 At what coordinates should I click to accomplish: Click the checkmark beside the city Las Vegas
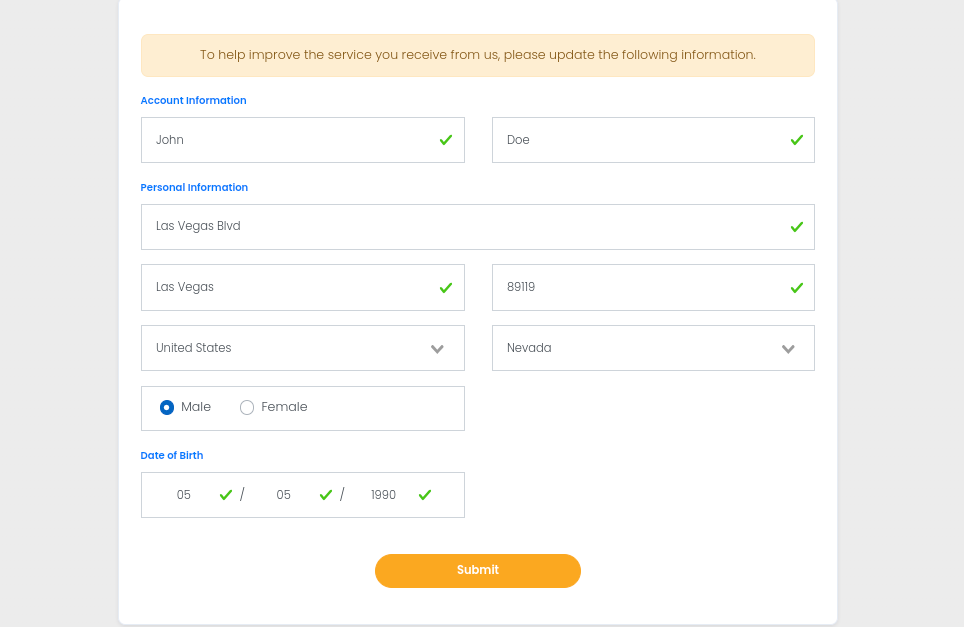click(445, 287)
